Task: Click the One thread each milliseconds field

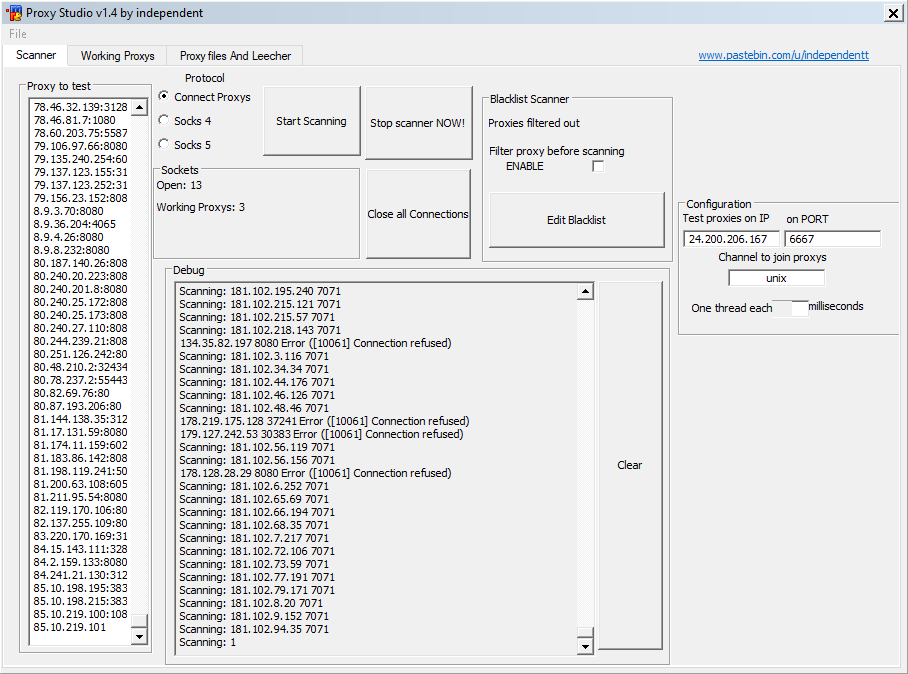Action: click(790, 308)
